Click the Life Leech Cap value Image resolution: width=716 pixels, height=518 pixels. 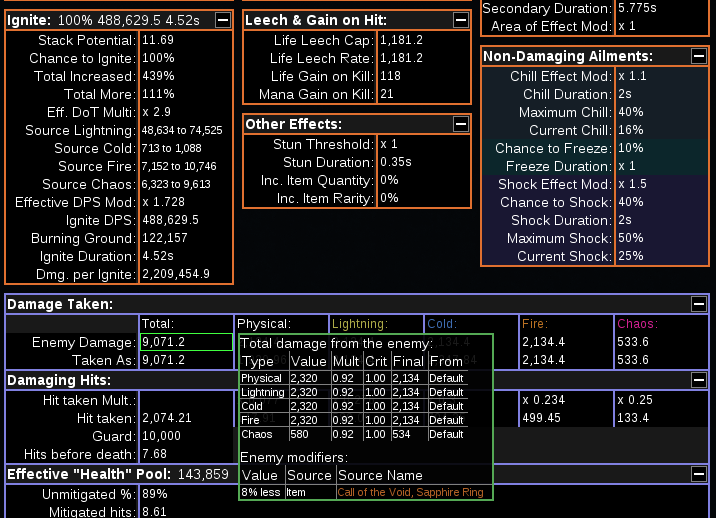(x=401, y=40)
